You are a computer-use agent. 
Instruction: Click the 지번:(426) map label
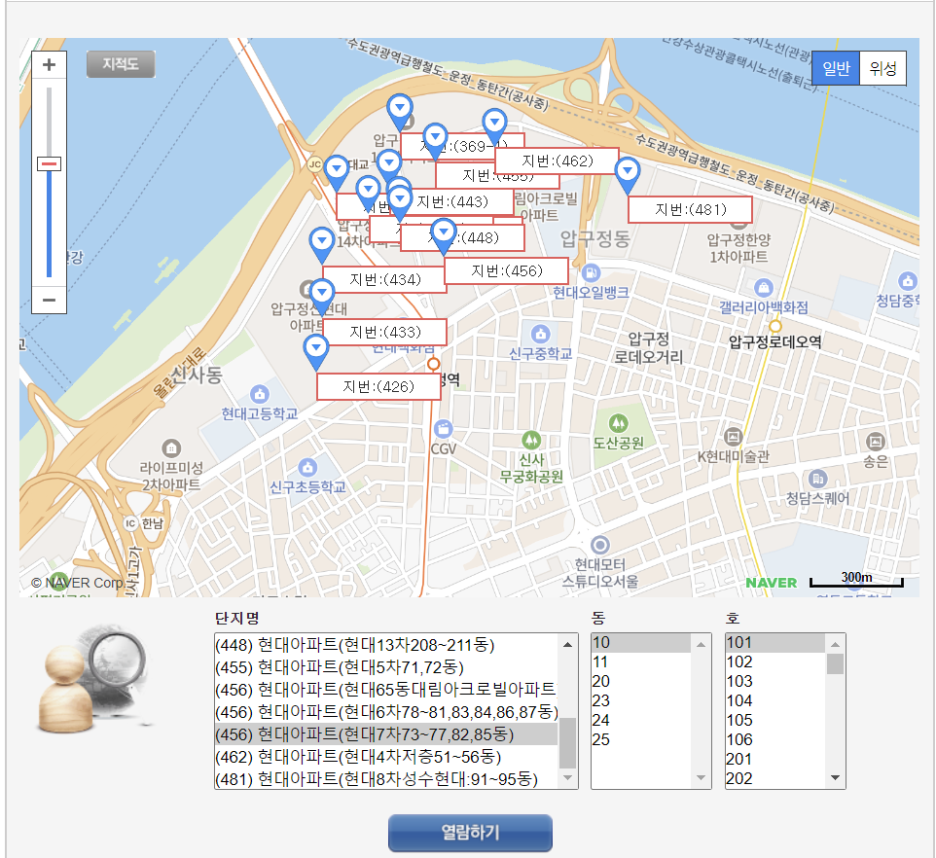point(378,386)
